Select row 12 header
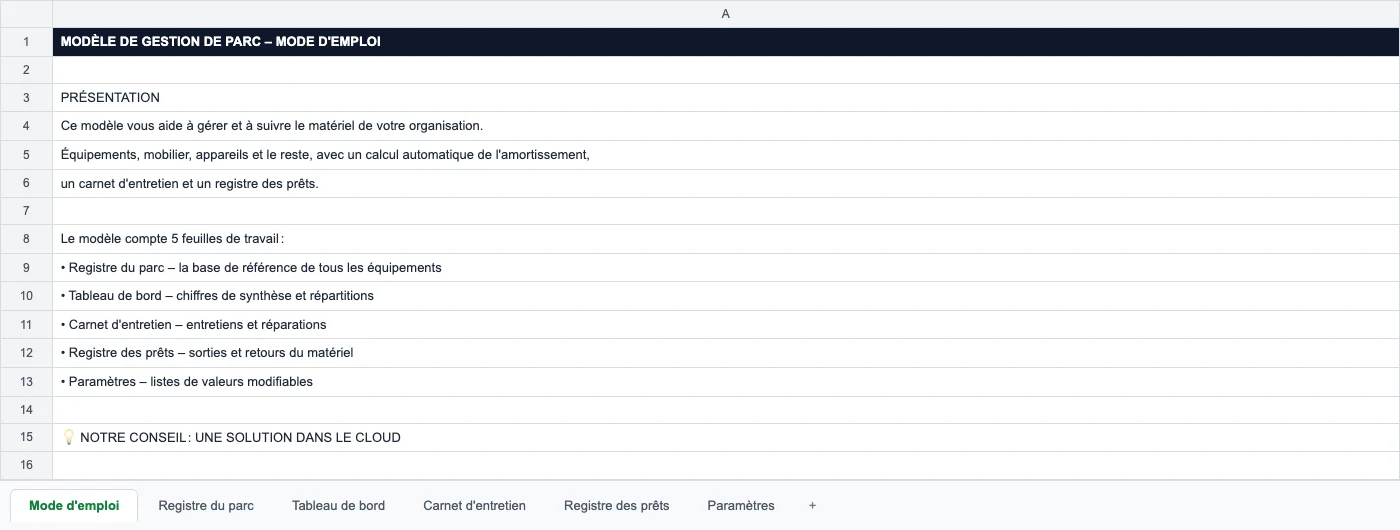1400x530 pixels. click(x=26, y=353)
